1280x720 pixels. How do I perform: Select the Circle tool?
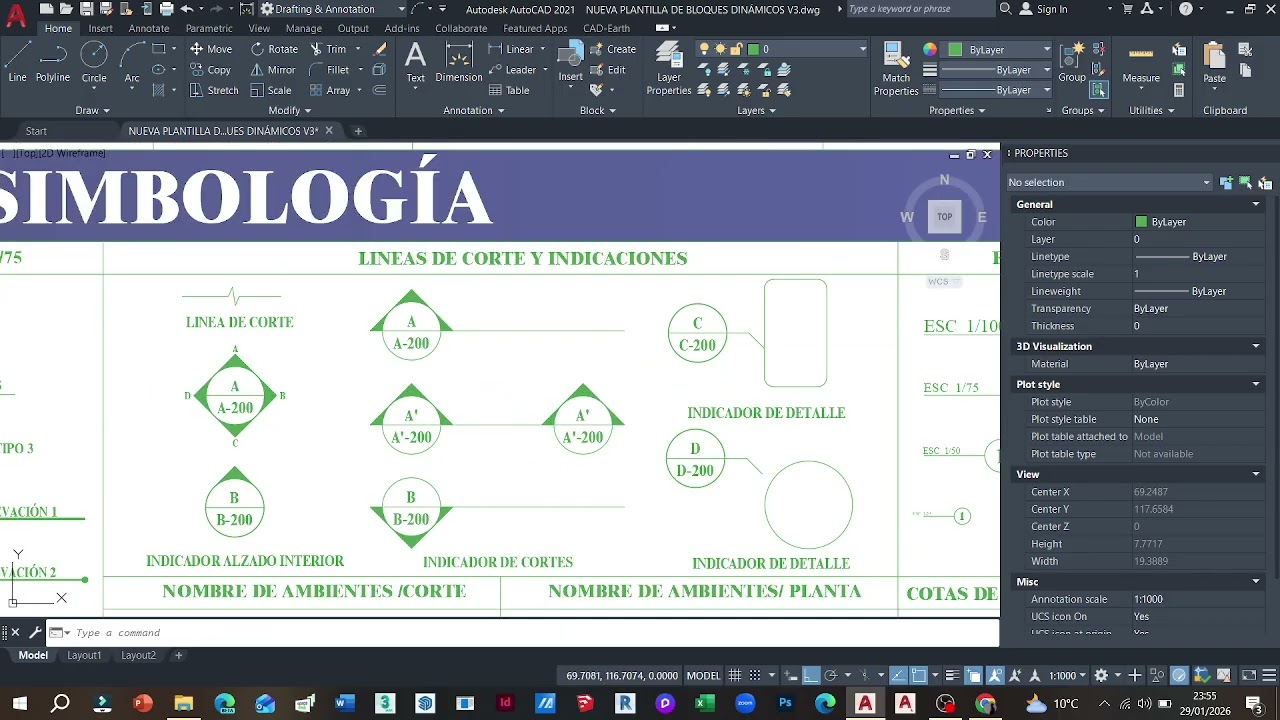tap(94, 62)
